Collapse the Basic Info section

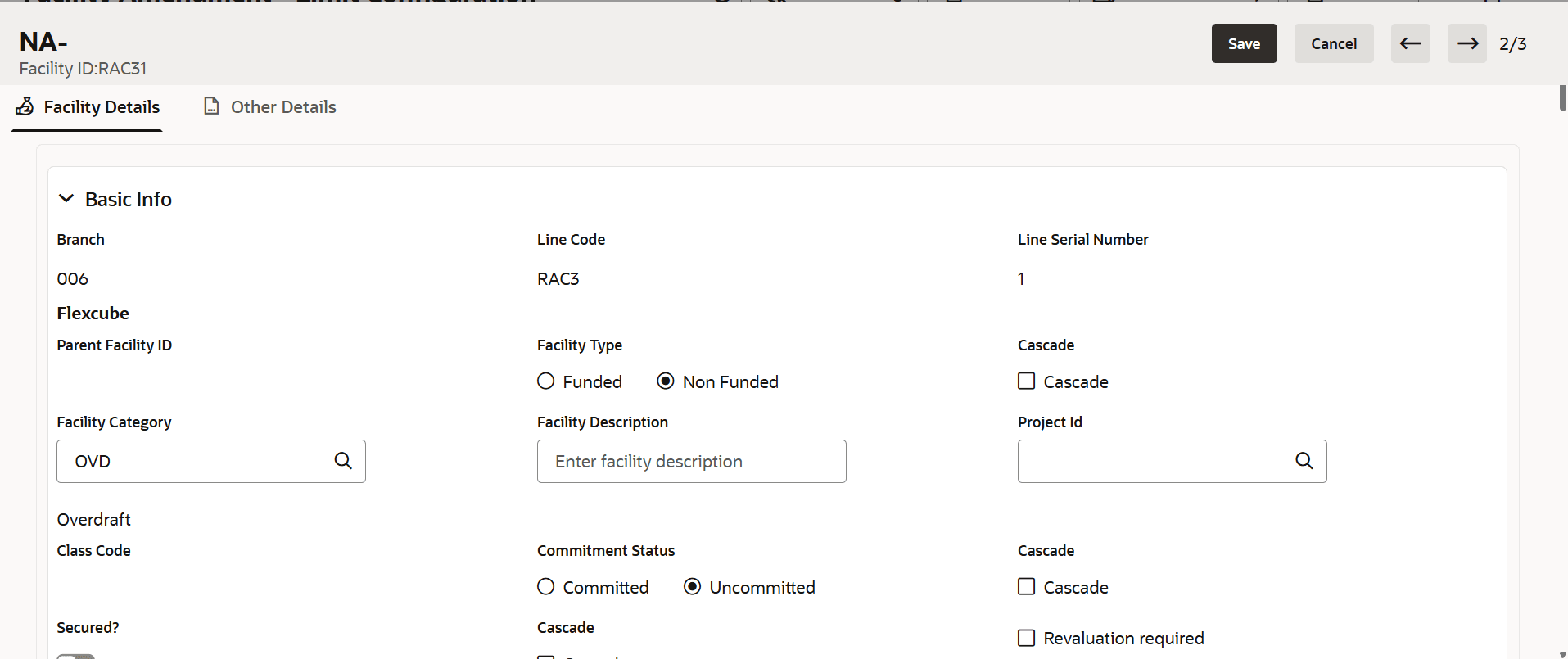pyautogui.click(x=66, y=199)
